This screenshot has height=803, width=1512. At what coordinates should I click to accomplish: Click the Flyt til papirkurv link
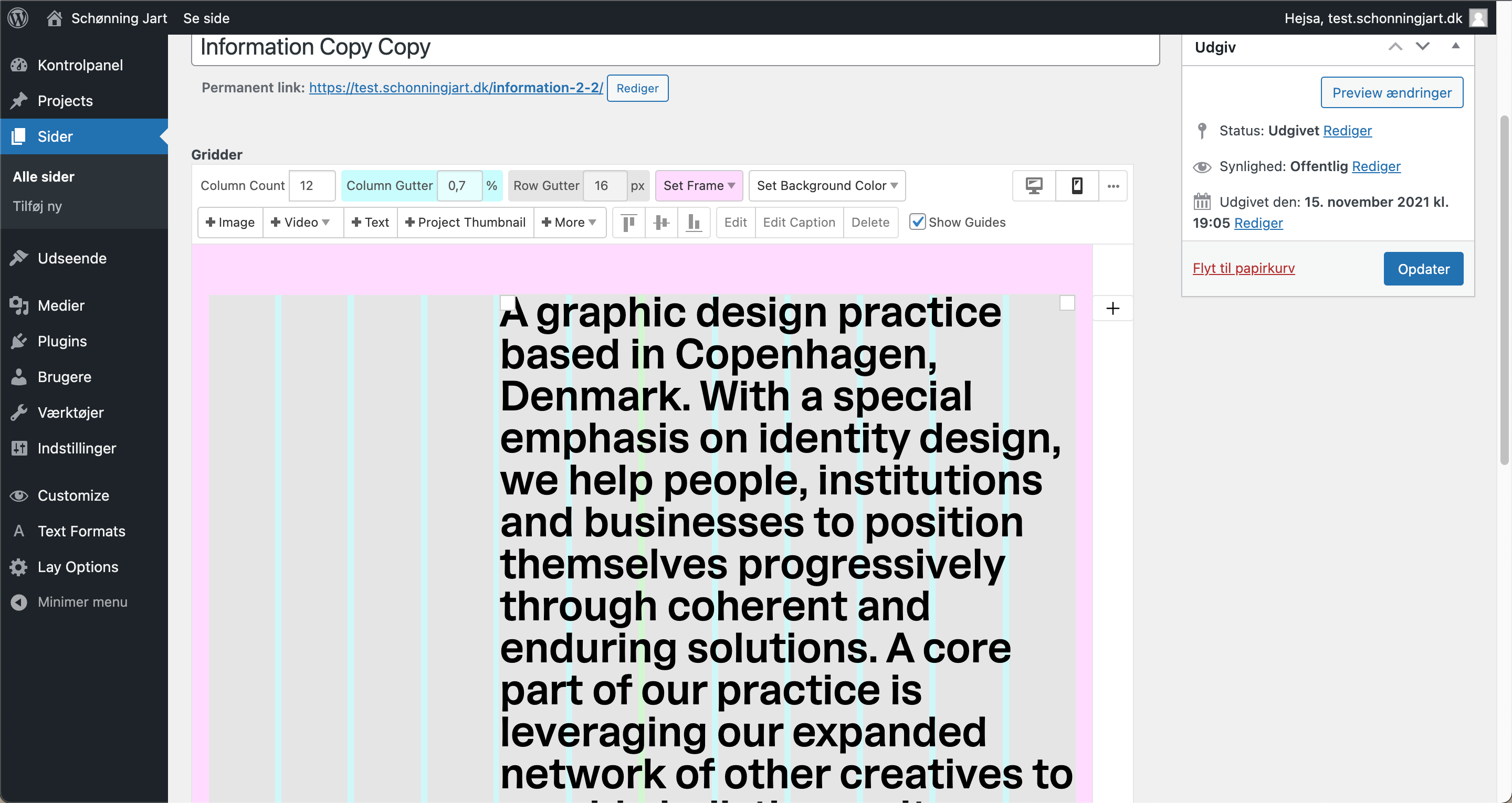pyautogui.click(x=1243, y=268)
